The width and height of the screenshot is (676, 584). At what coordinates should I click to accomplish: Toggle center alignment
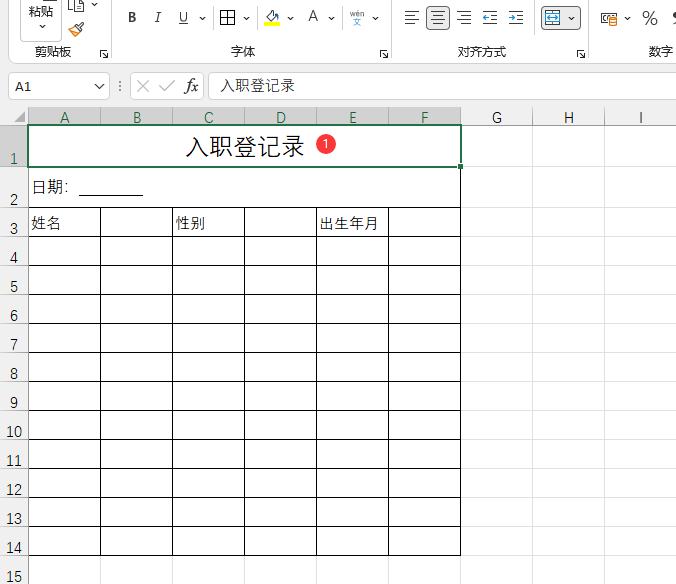pyautogui.click(x=438, y=18)
